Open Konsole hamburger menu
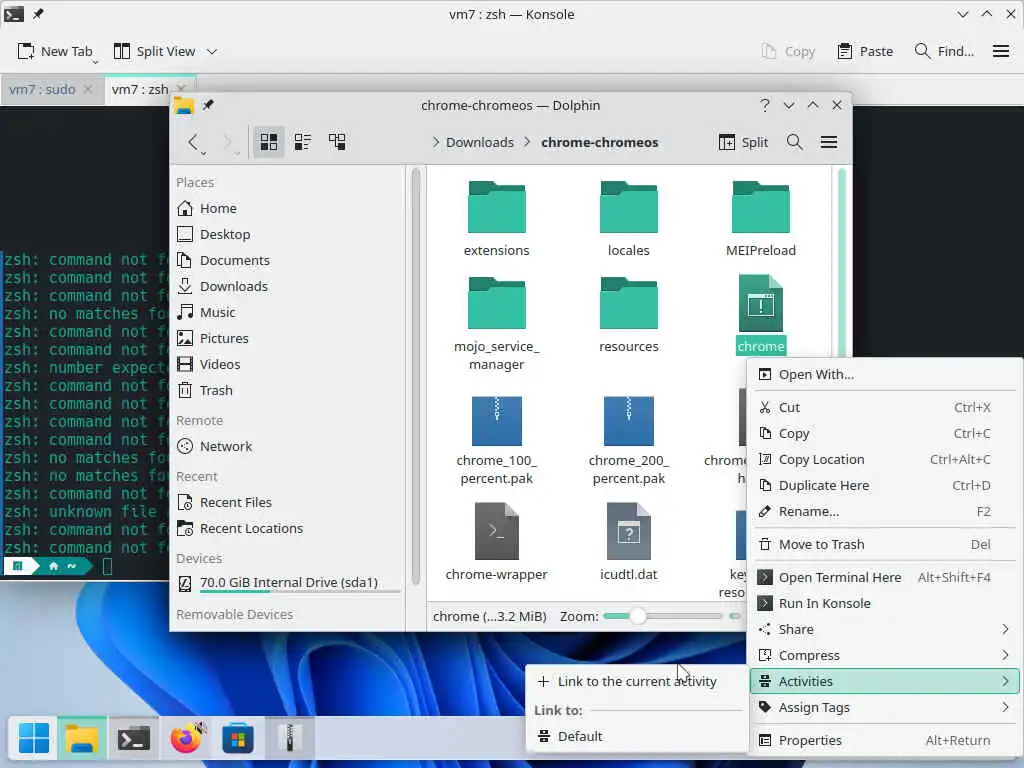Screen dimensions: 1024x768 coord(1000,51)
